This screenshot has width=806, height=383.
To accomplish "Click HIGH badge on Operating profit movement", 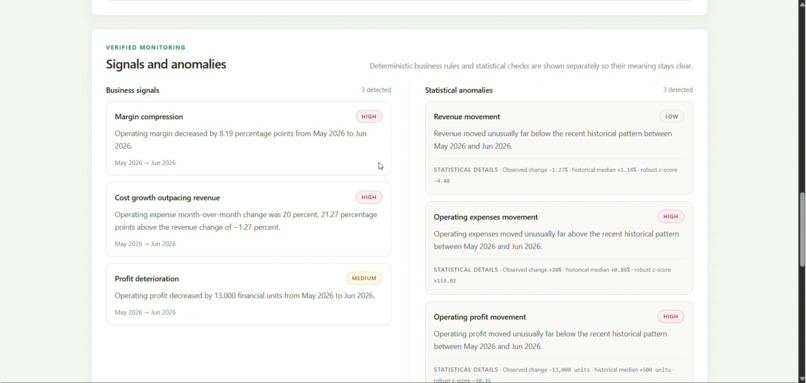I will (670, 317).
